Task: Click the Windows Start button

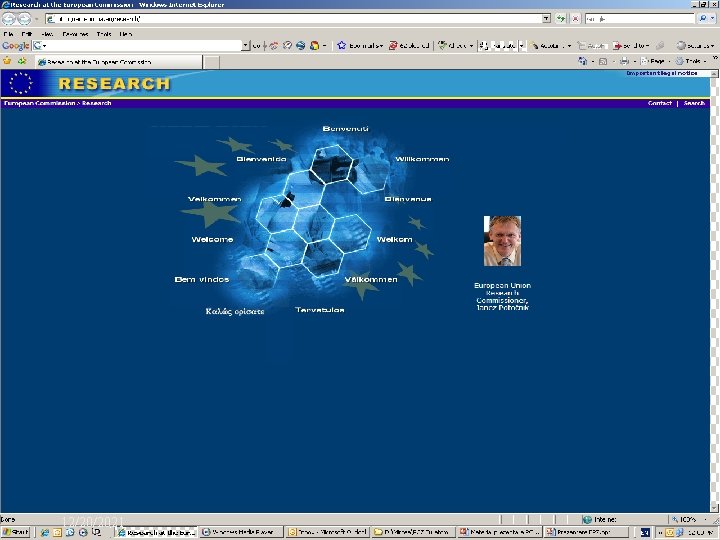Action: pyautogui.click(x=16, y=532)
